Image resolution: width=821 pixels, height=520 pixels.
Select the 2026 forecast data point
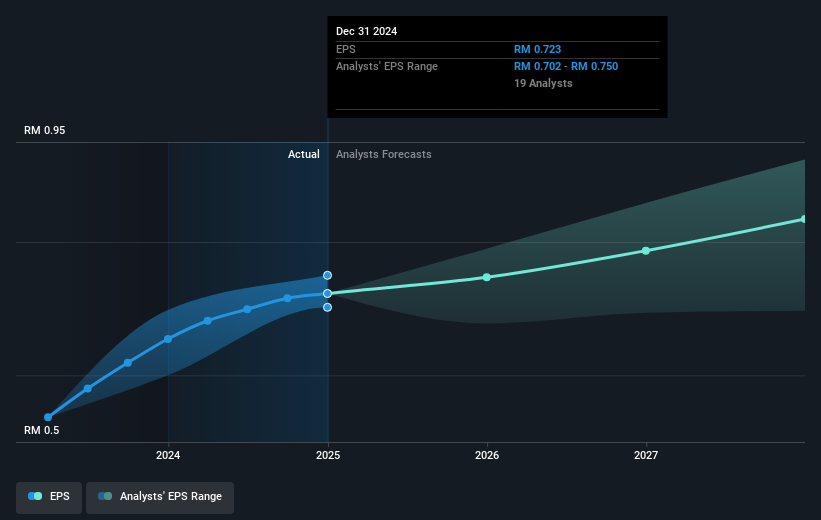(486, 277)
